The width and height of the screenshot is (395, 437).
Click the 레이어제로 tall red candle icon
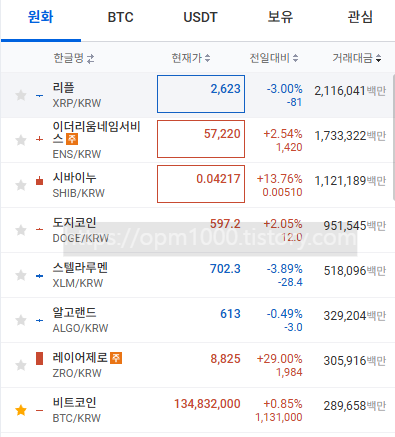tap(39, 359)
